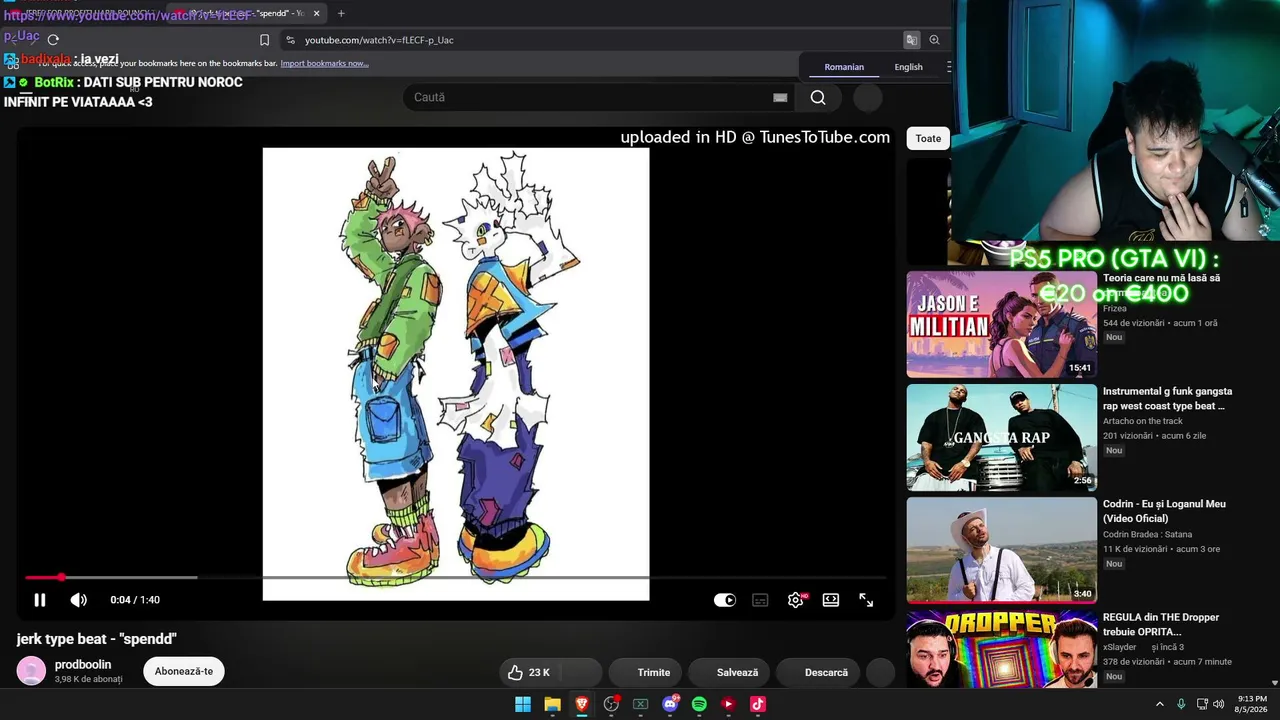
Task: Click the video title 'jerk type beat - "spendd"'
Action: (97, 639)
